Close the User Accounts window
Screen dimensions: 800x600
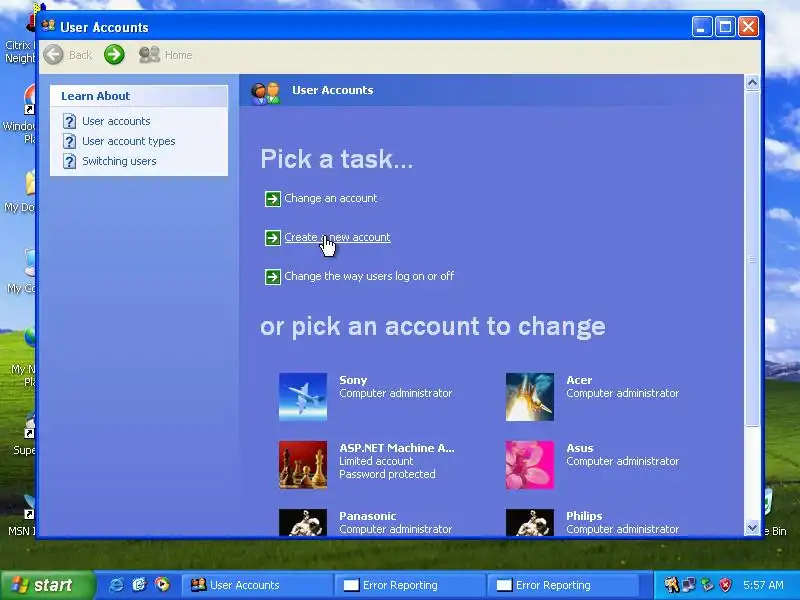coord(748,27)
